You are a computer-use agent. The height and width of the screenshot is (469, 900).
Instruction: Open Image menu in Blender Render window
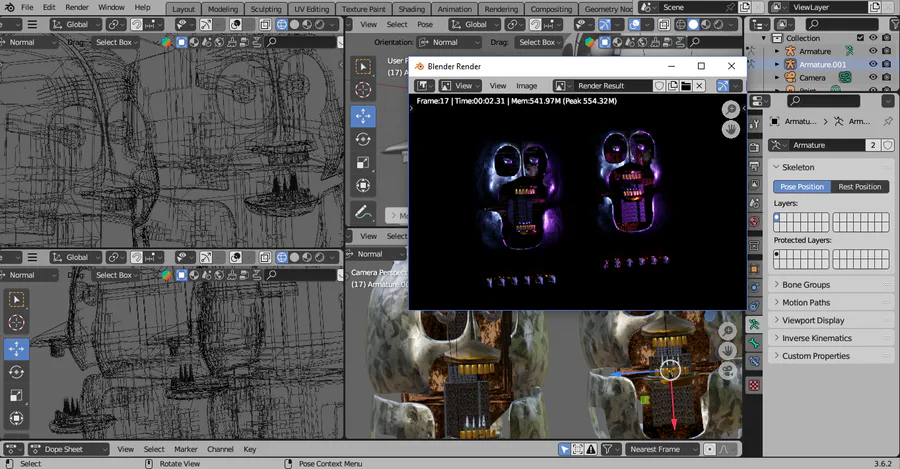pyautogui.click(x=526, y=86)
